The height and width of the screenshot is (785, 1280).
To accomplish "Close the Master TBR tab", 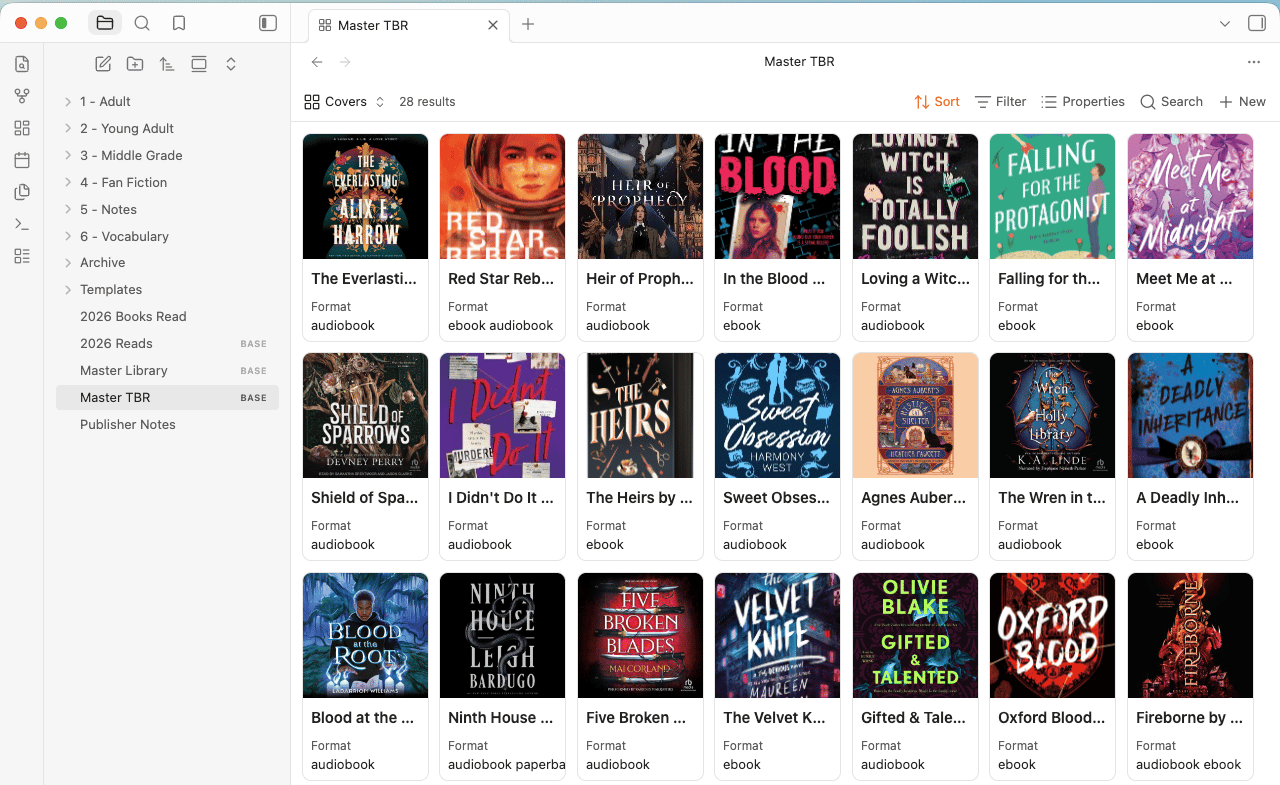I will [x=493, y=25].
